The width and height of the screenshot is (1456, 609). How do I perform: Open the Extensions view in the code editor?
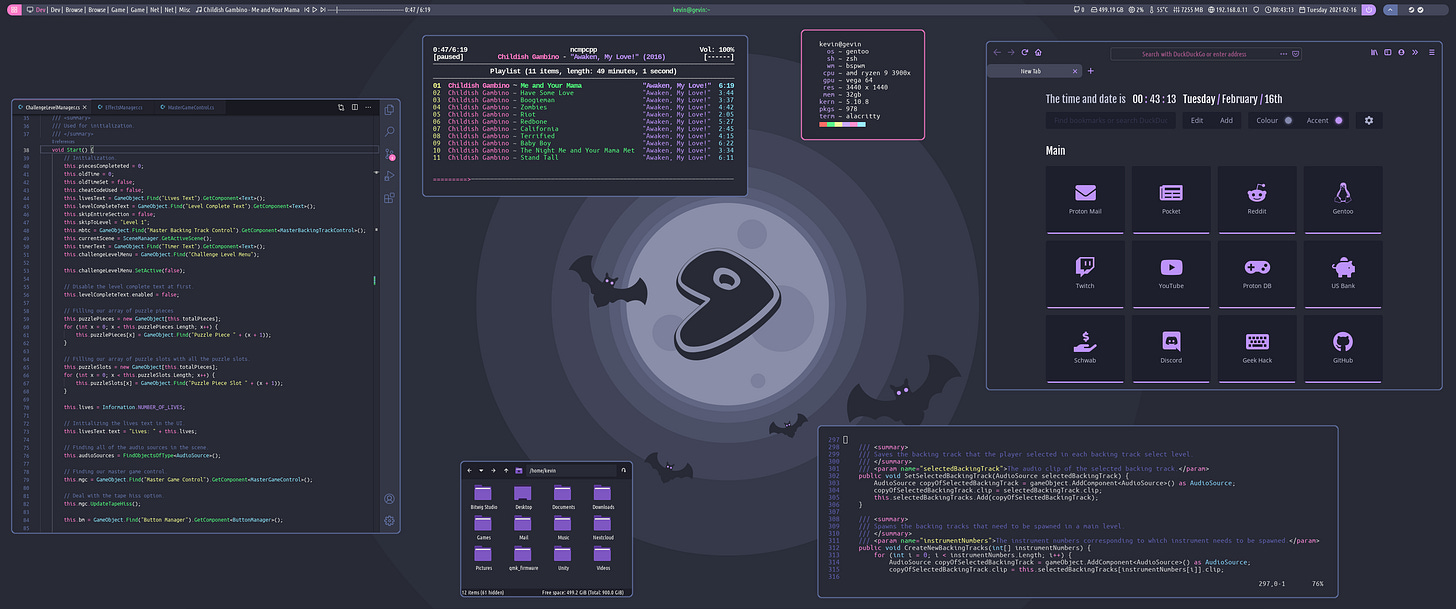(x=390, y=197)
